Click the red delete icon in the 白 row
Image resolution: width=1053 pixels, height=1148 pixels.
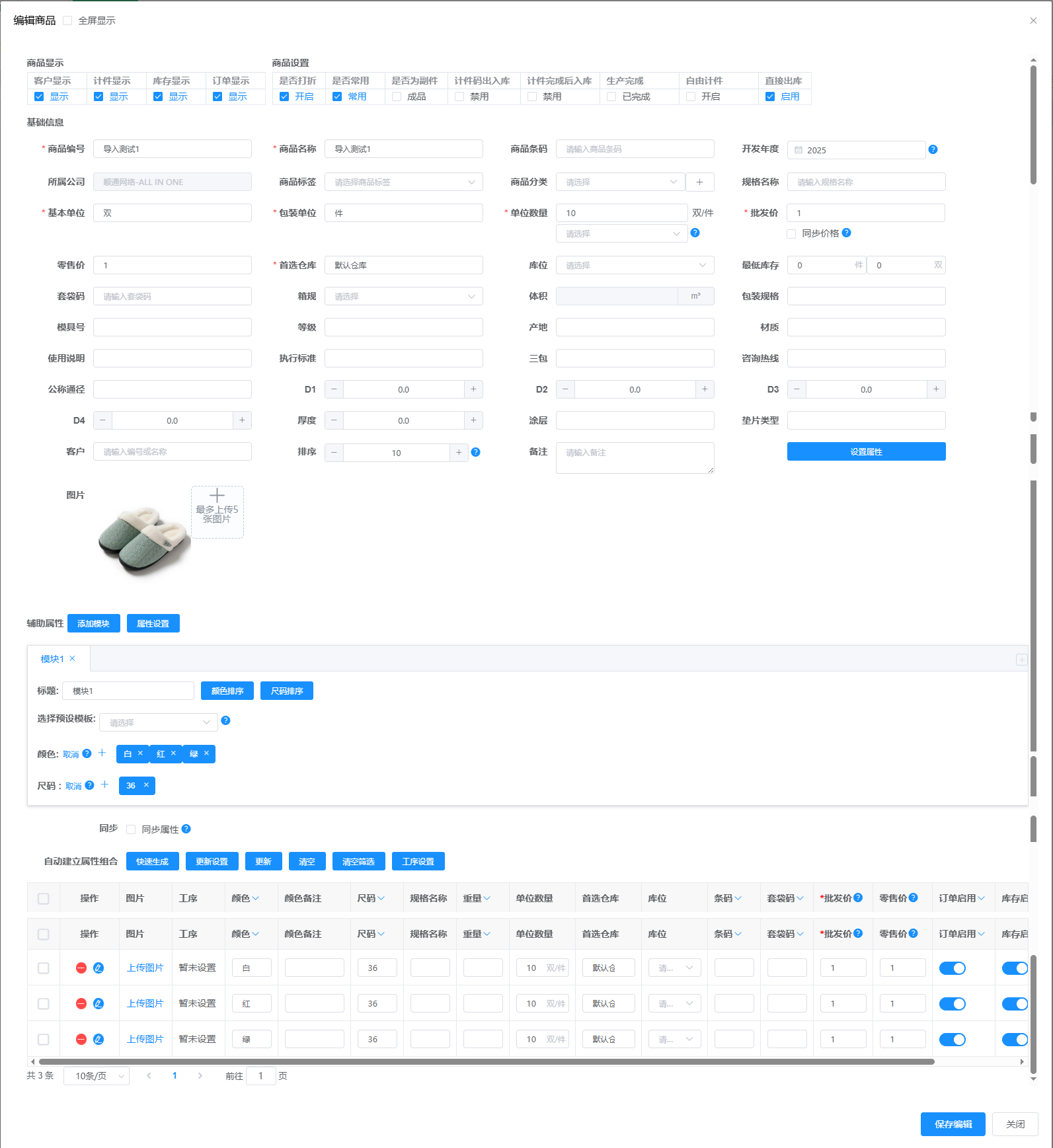point(81,968)
